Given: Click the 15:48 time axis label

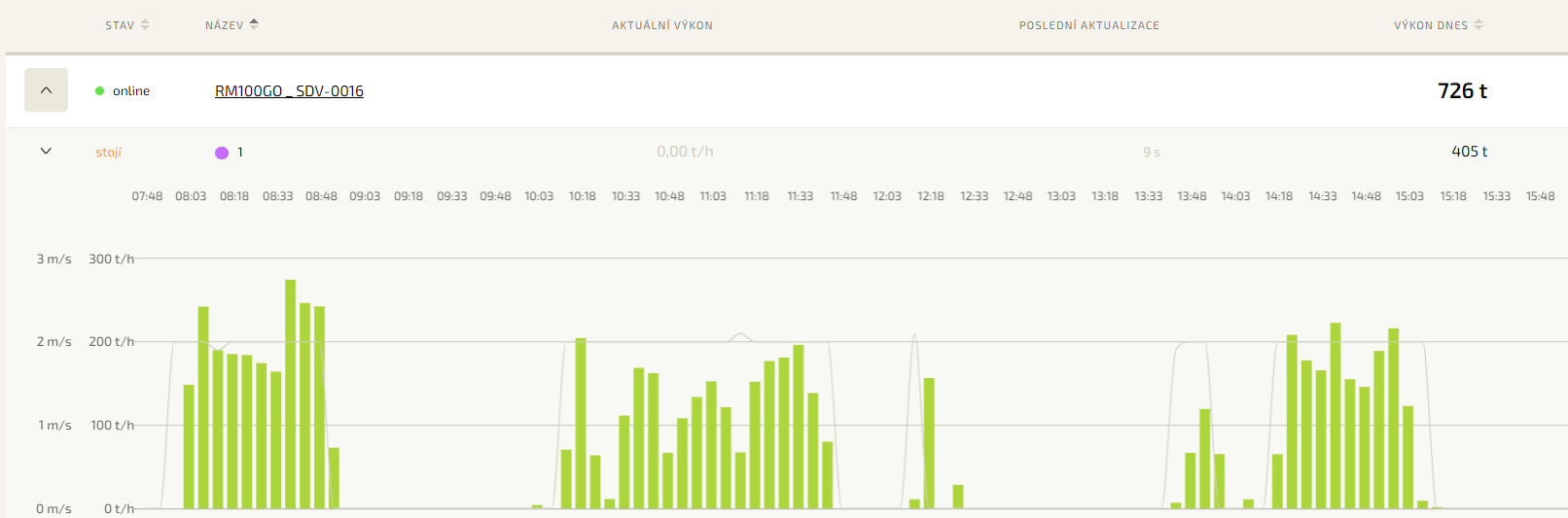Looking at the screenshot, I should tap(1541, 196).
